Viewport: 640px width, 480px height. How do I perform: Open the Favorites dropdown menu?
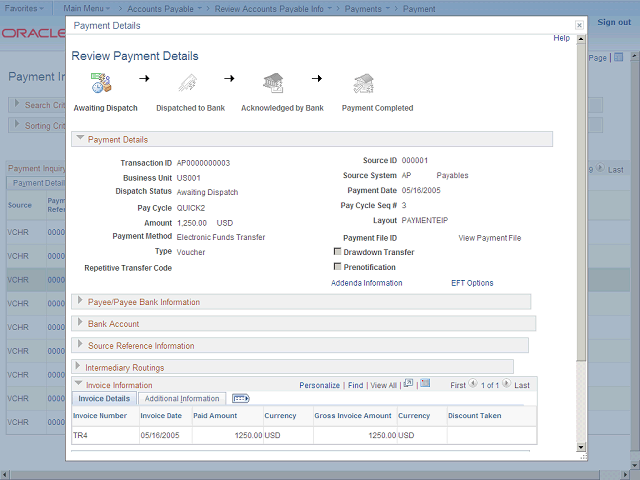point(24,8)
